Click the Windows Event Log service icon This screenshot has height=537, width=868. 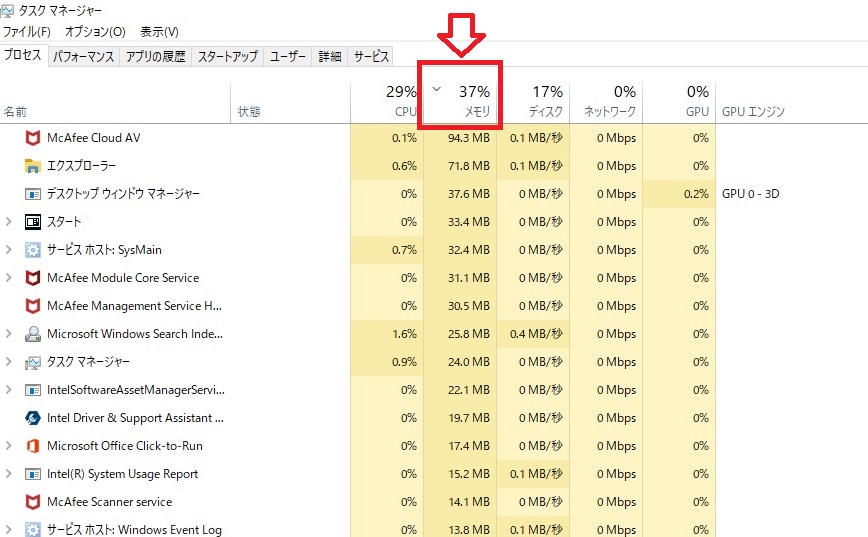[33, 529]
